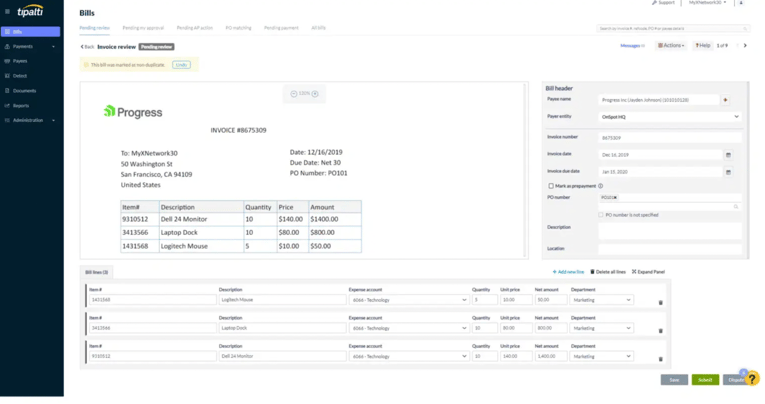
Task: Click the Undo button in duplicate notice
Action: pos(181,64)
